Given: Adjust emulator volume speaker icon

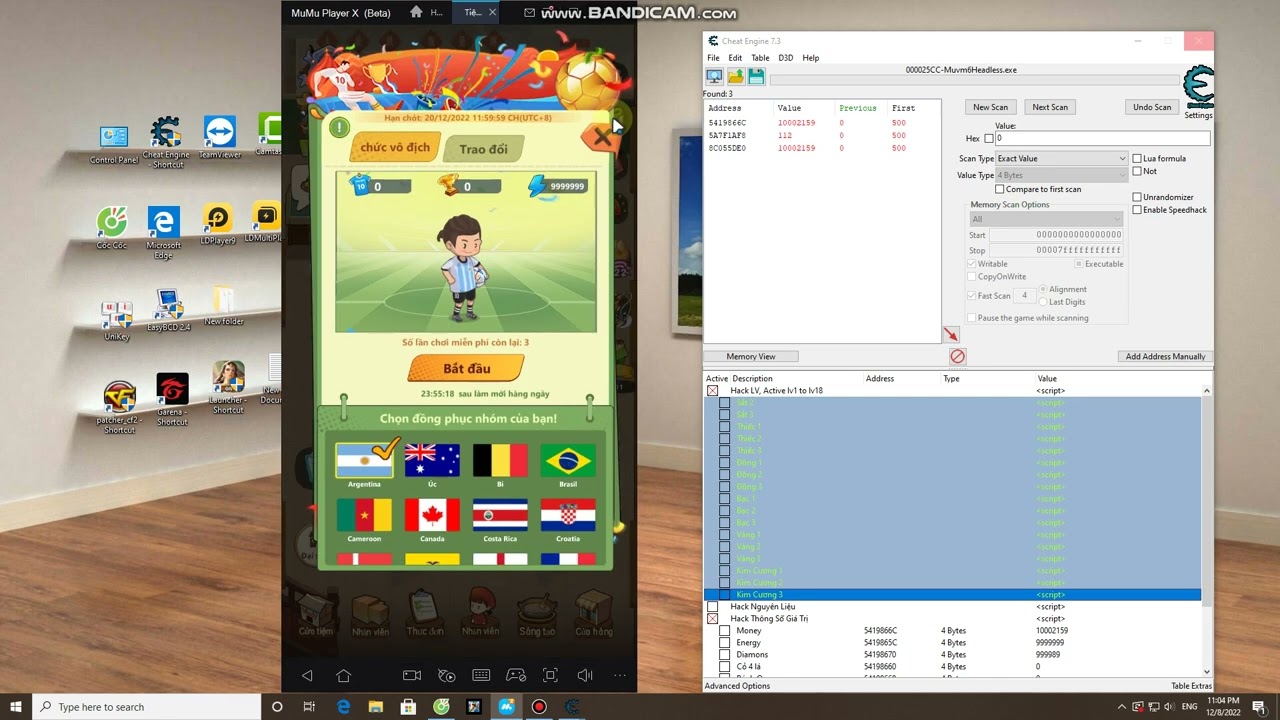Looking at the screenshot, I should tap(585, 676).
